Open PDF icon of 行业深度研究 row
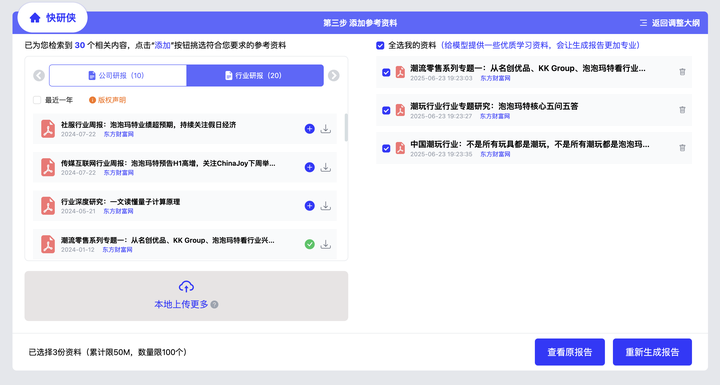 pyautogui.click(x=48, y=206)
